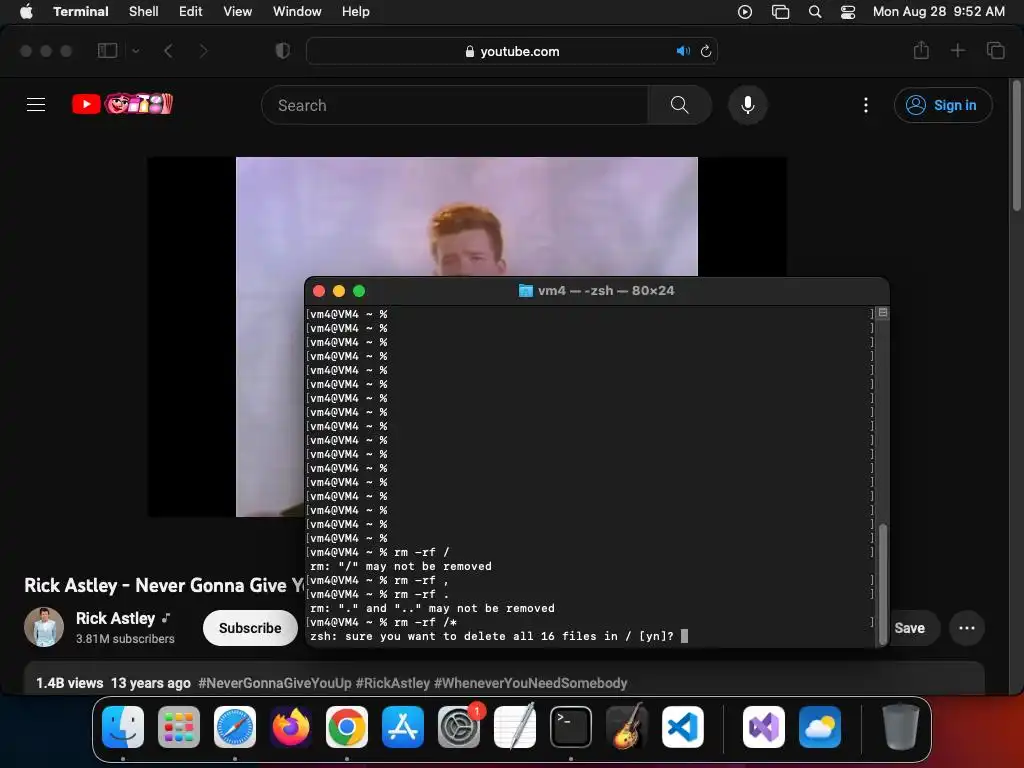Click the Now Playing menu bar icon

click(x=745, y=12)
